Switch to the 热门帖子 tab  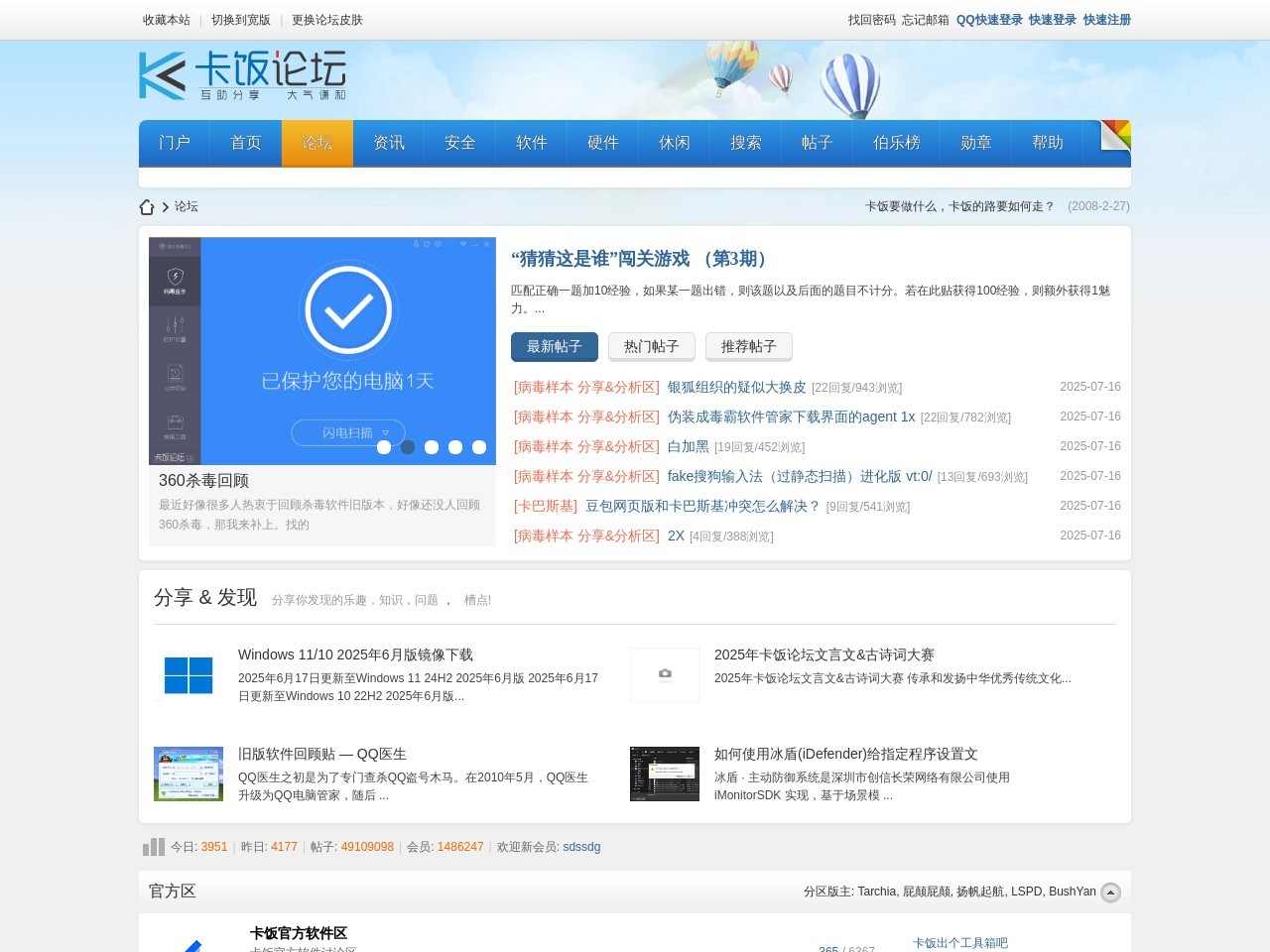pos(651,346)
